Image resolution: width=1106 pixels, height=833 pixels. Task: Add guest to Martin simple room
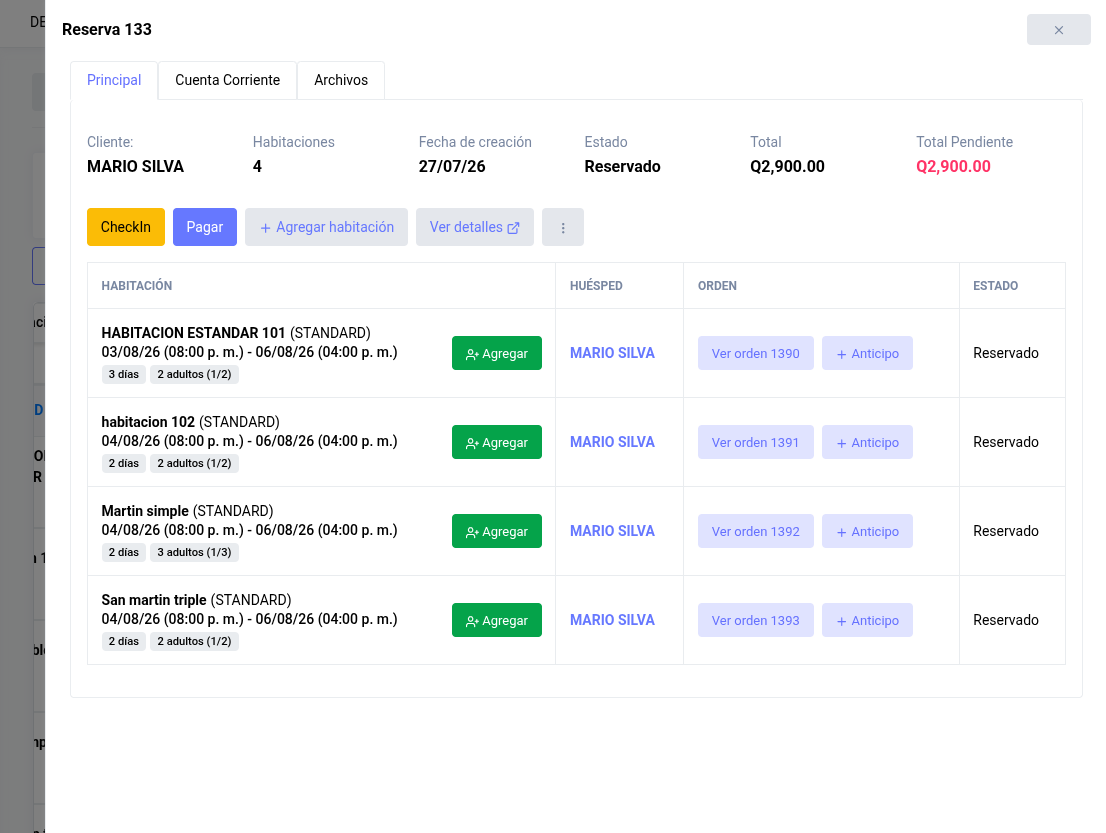[x=497, y=531]
